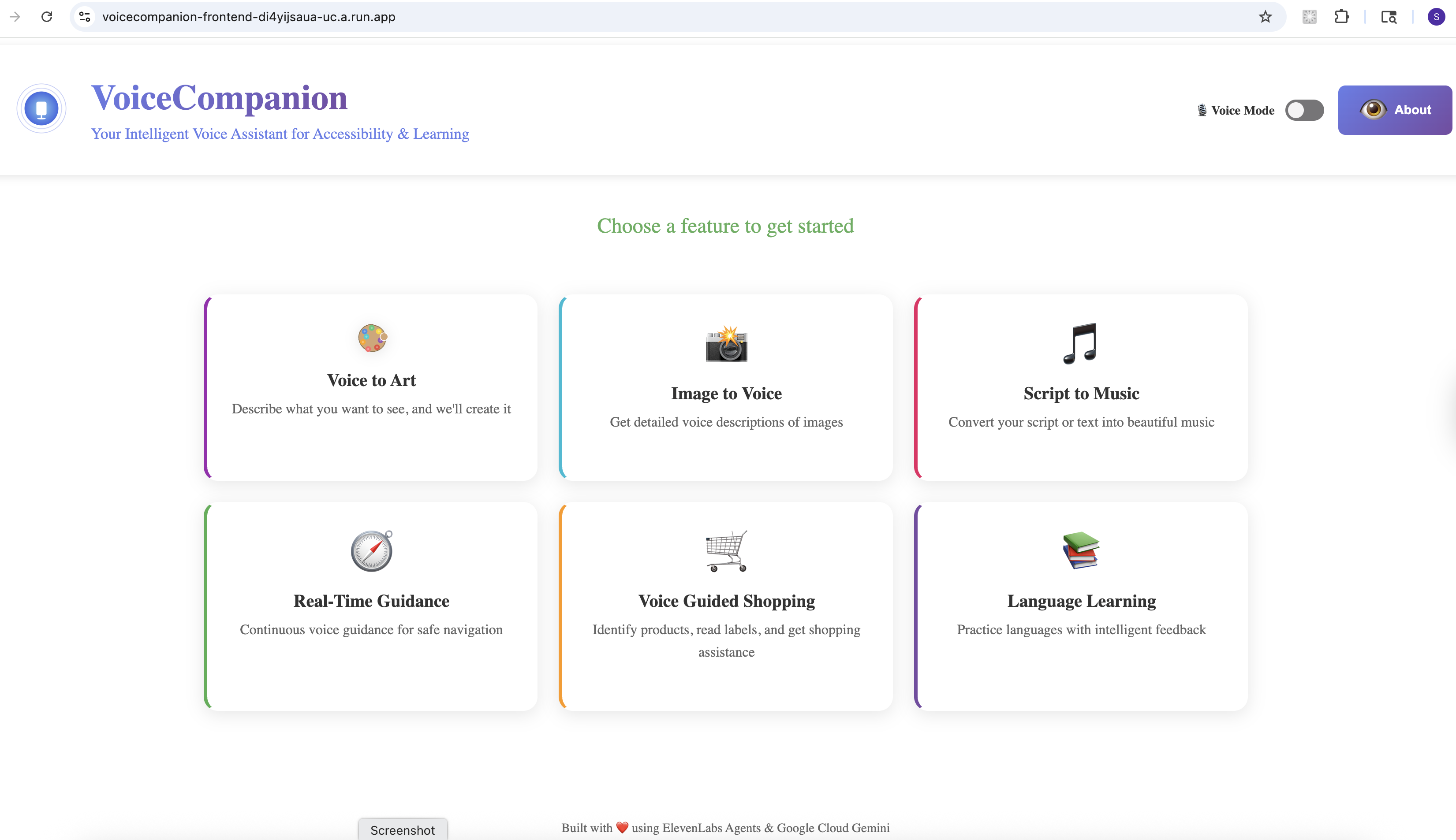The height and width of the screenshot is (840, 1456).
Task: Select Image to Voice title
Action: tap(726, 394)
